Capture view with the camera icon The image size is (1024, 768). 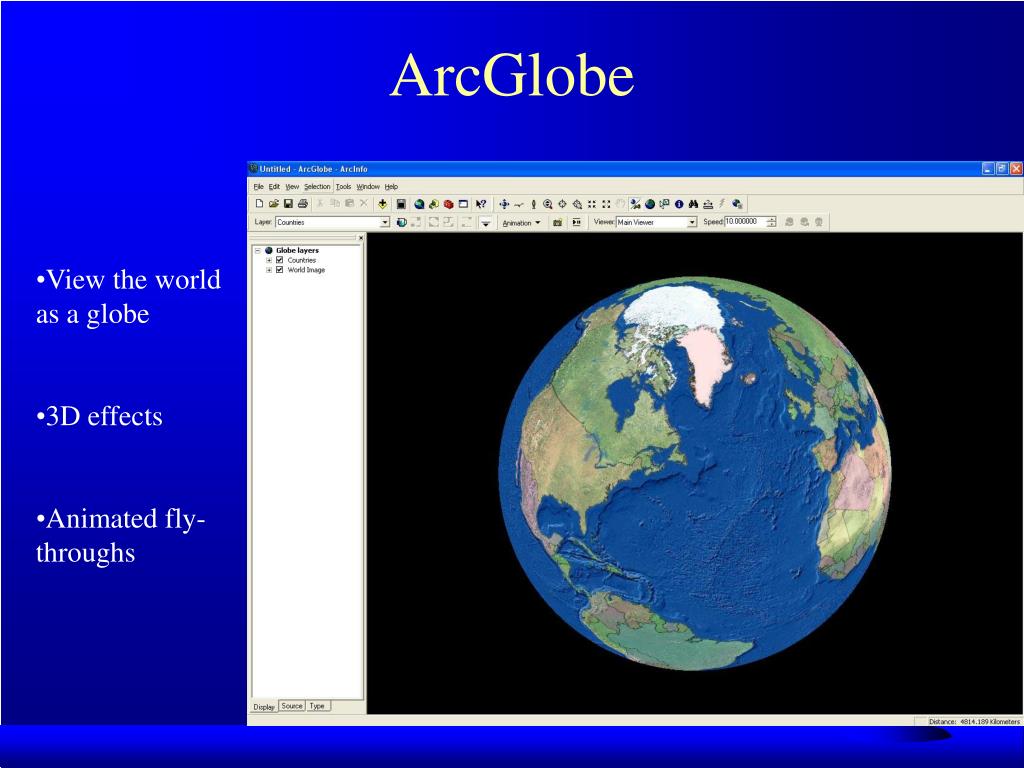[x=557, y=222]
